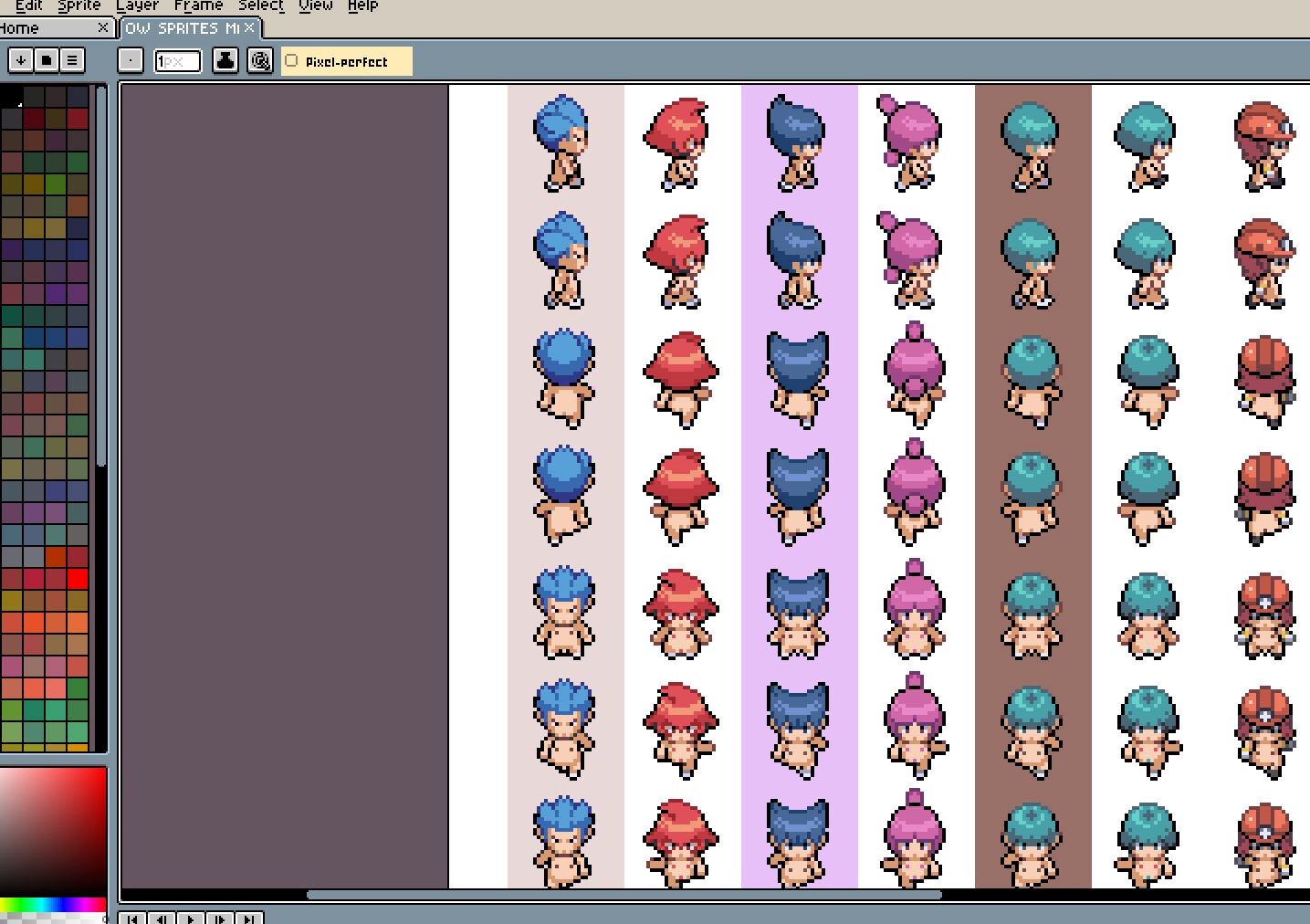Step back to the previous frame
Screen dimensions: 1310x924
(162, 918)
